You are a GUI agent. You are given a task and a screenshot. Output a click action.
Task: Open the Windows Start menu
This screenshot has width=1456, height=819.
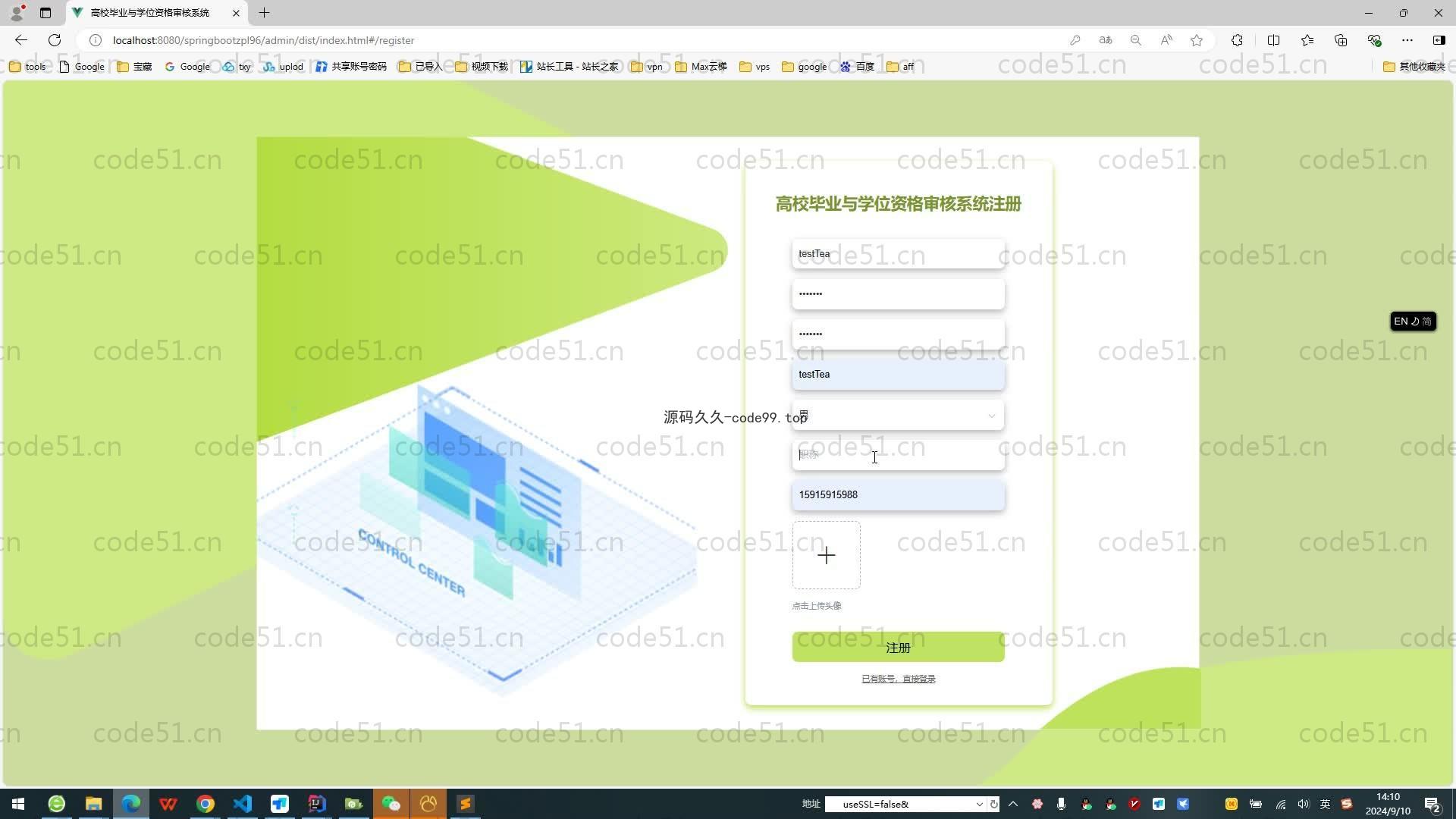[18, 804]
